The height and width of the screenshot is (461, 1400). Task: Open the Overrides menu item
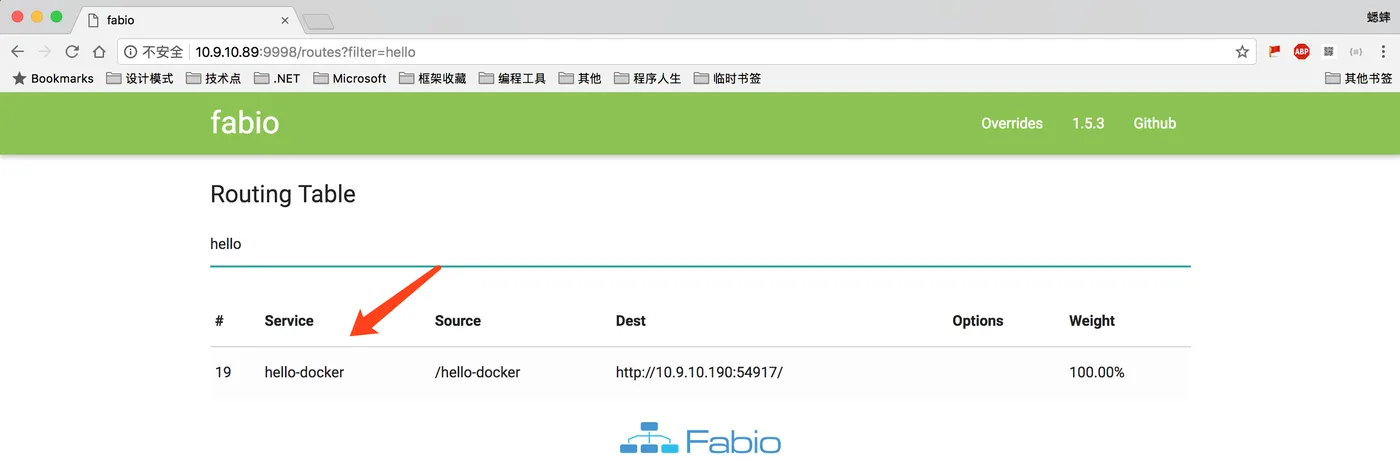tap(1011, 124)
